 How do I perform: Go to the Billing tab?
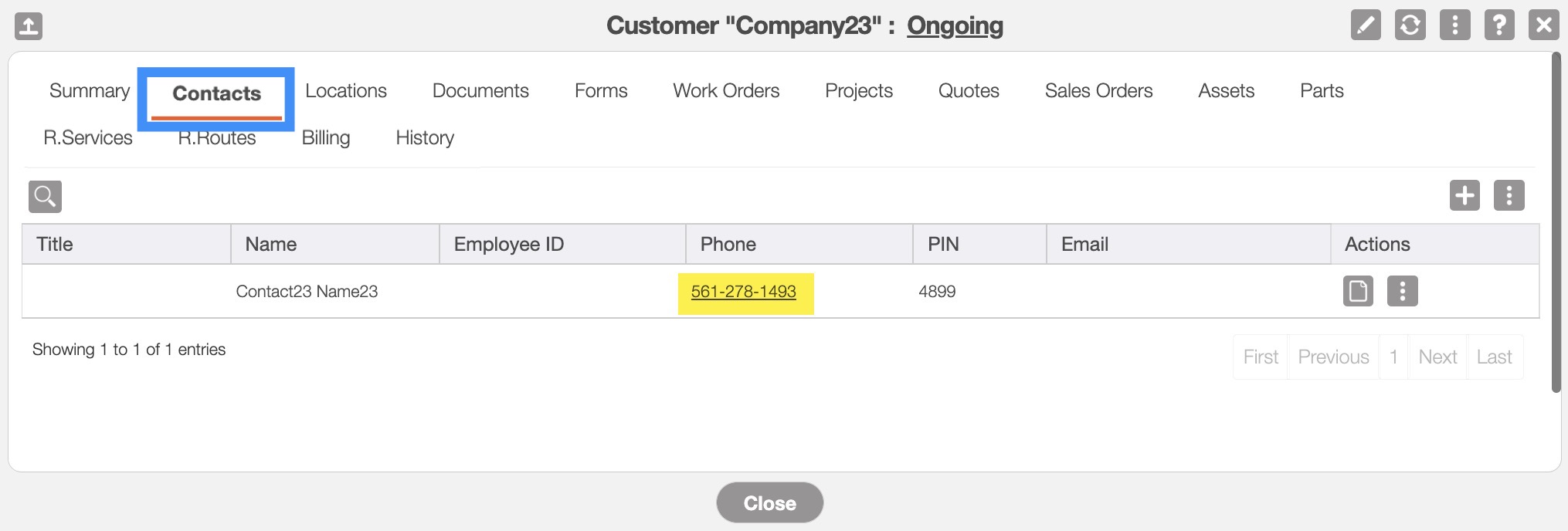(325, 137)
